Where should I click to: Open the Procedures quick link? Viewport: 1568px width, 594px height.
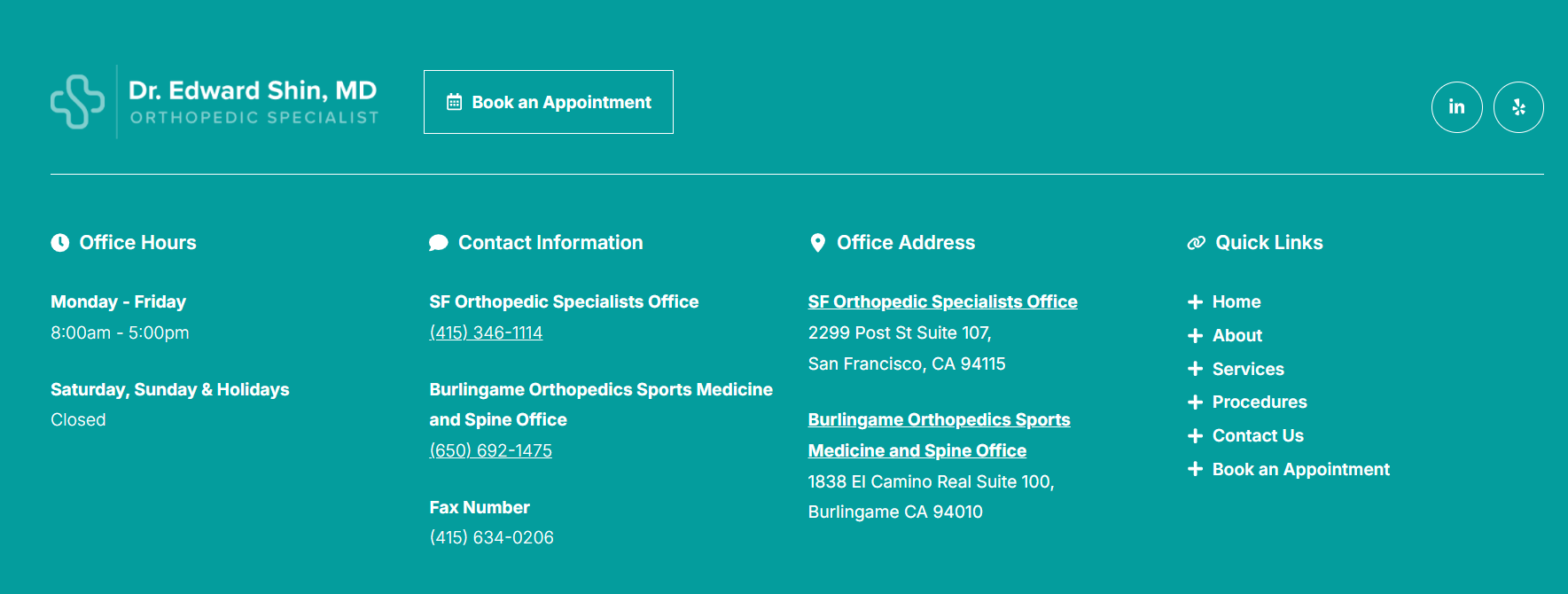tap(1259, 402)
